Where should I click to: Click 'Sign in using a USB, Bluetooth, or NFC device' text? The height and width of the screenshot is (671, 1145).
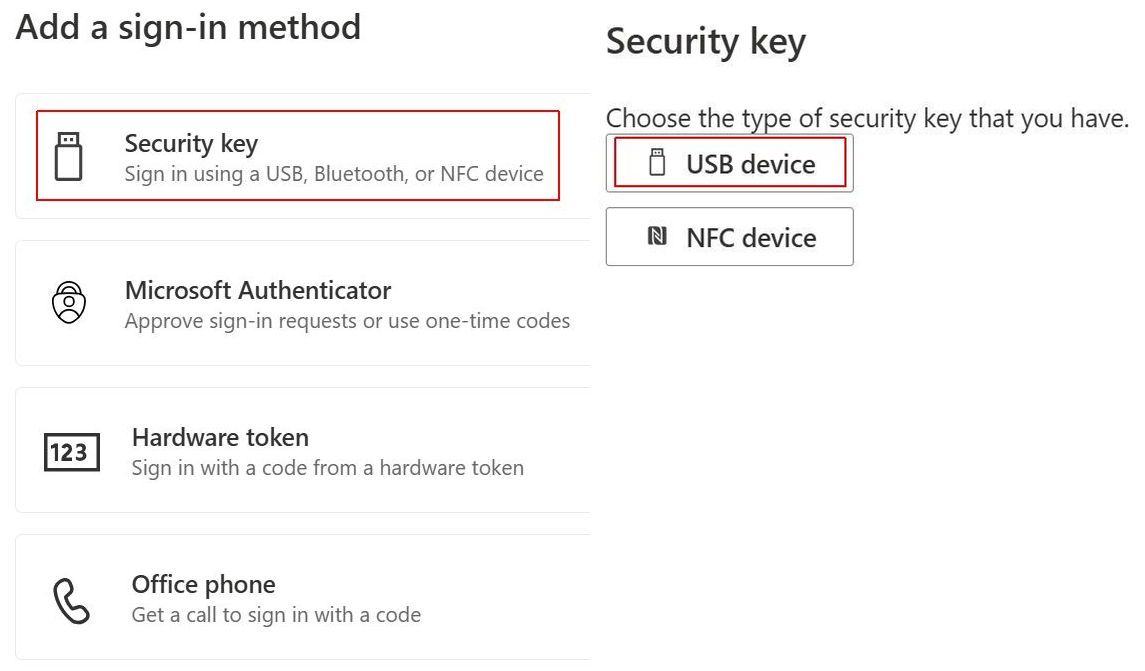coord(334,175)
